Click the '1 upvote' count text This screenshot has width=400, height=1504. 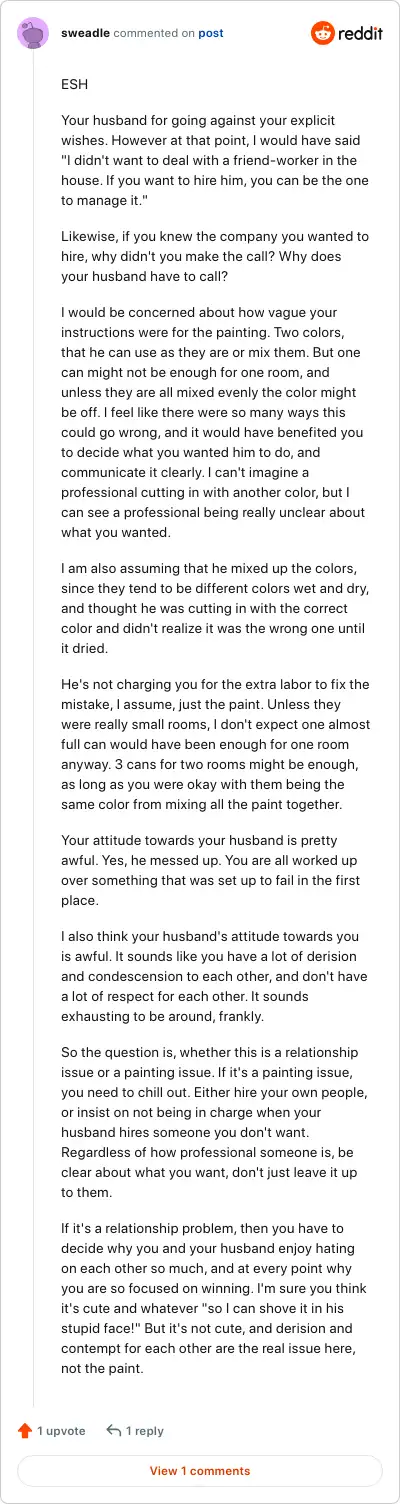click(61, 1431)
